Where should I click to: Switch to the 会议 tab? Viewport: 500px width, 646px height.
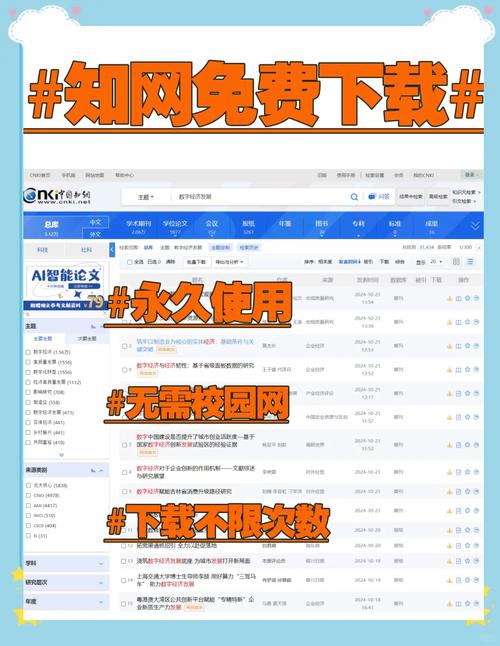tap(212, 227)
